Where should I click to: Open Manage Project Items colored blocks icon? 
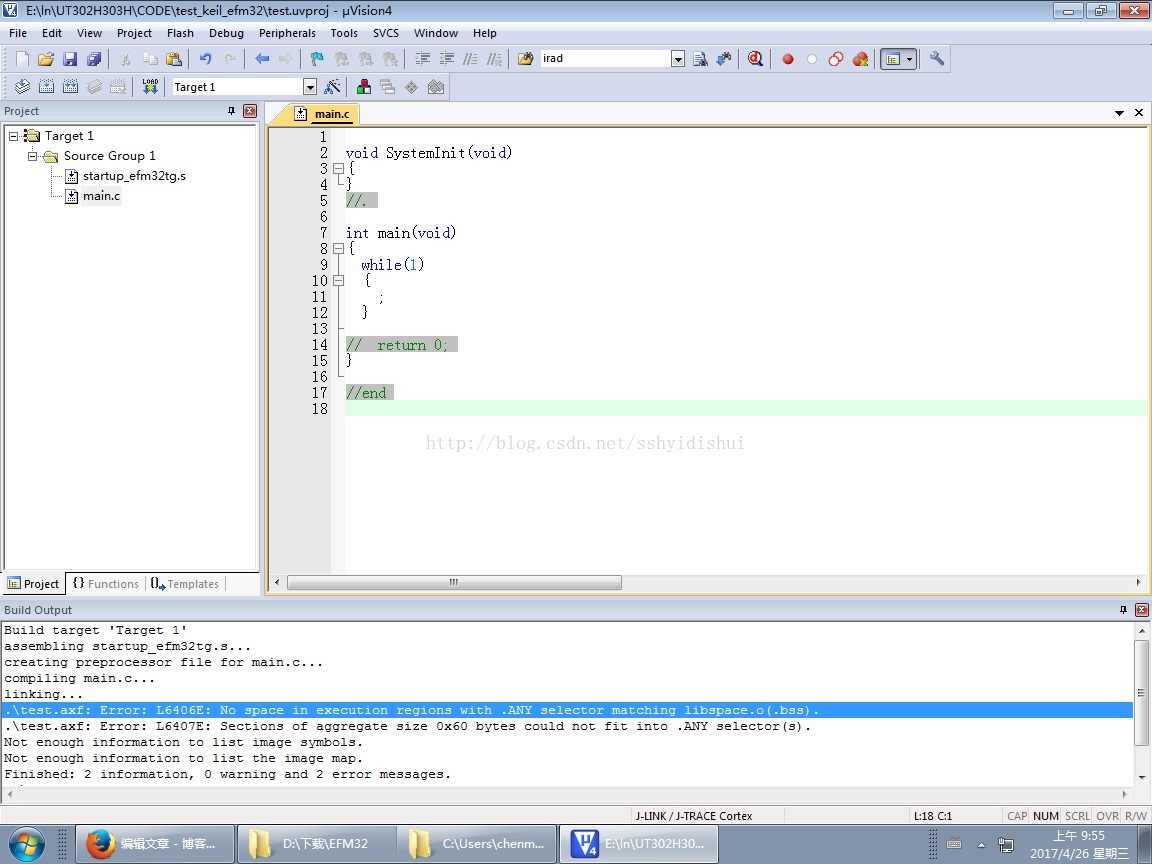point(364,87)
